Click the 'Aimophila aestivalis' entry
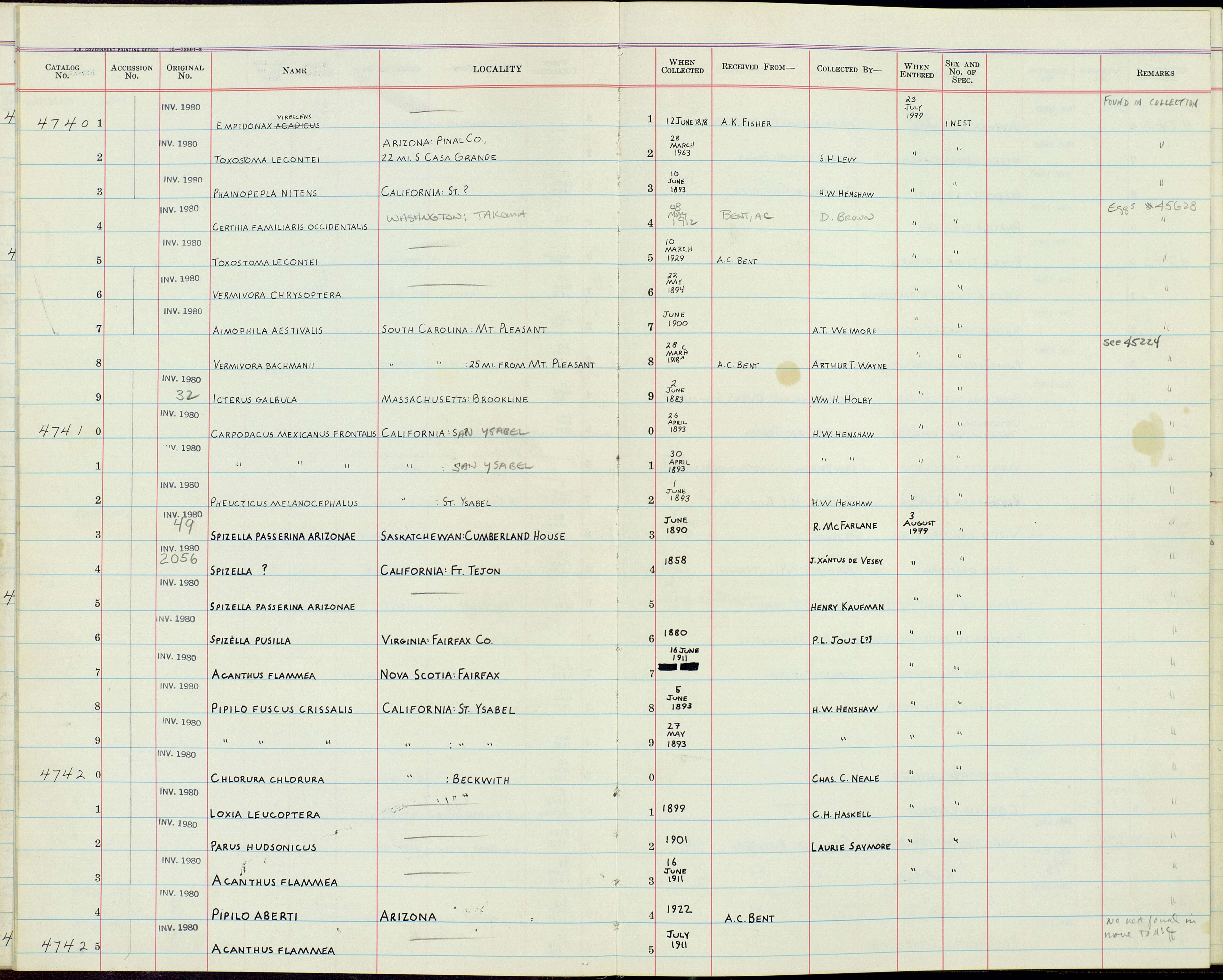This screenshot has width=1223, height=980. click(268, 330)
